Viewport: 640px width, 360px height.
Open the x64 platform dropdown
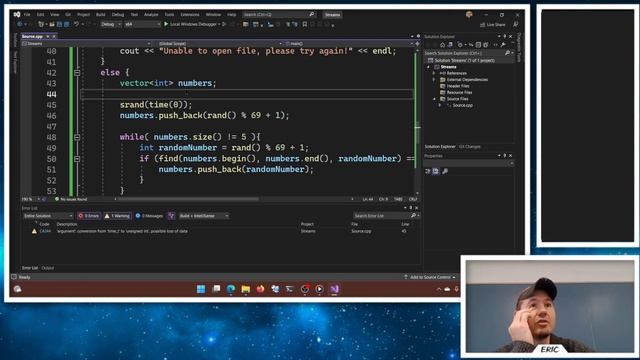142,24
